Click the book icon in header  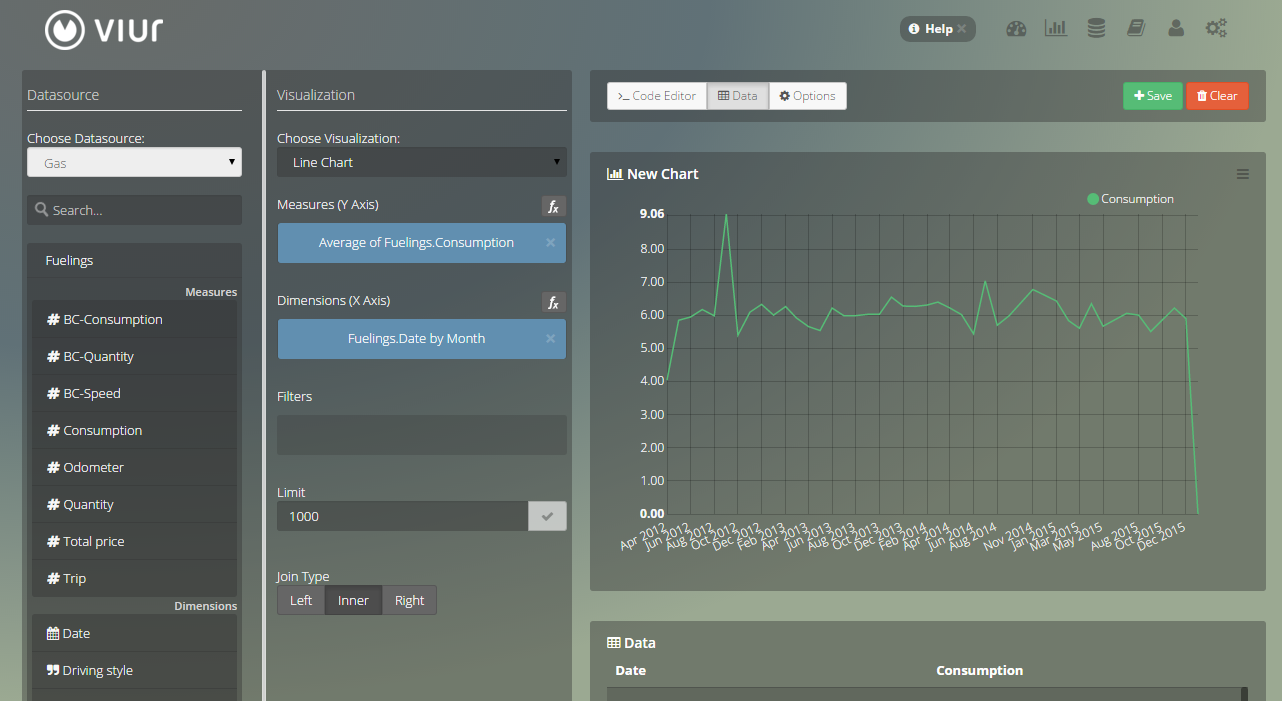coord(1135,29)
